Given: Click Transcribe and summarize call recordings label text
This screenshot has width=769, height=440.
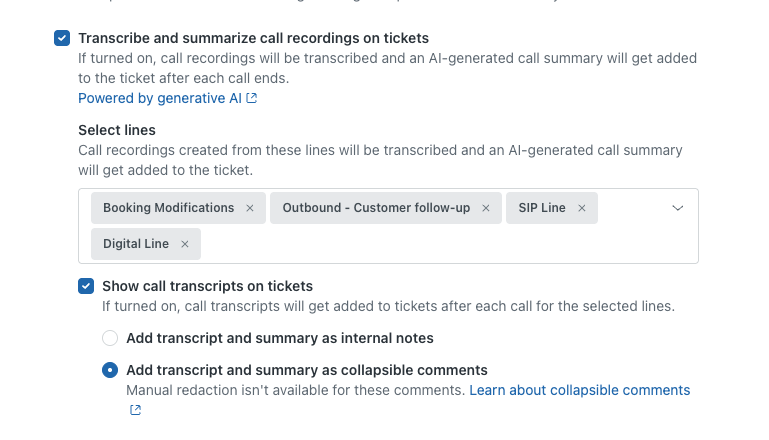Looking at the screenshot, I should (x=254, y=38).
